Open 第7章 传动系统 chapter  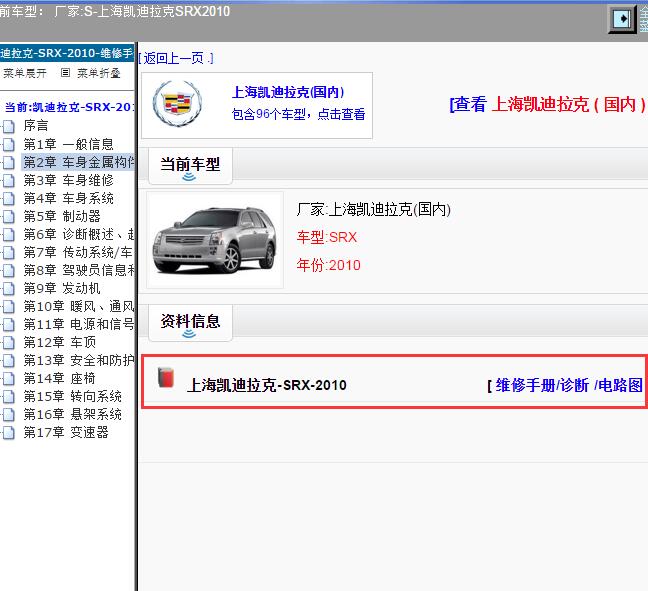tap(79, 252)
